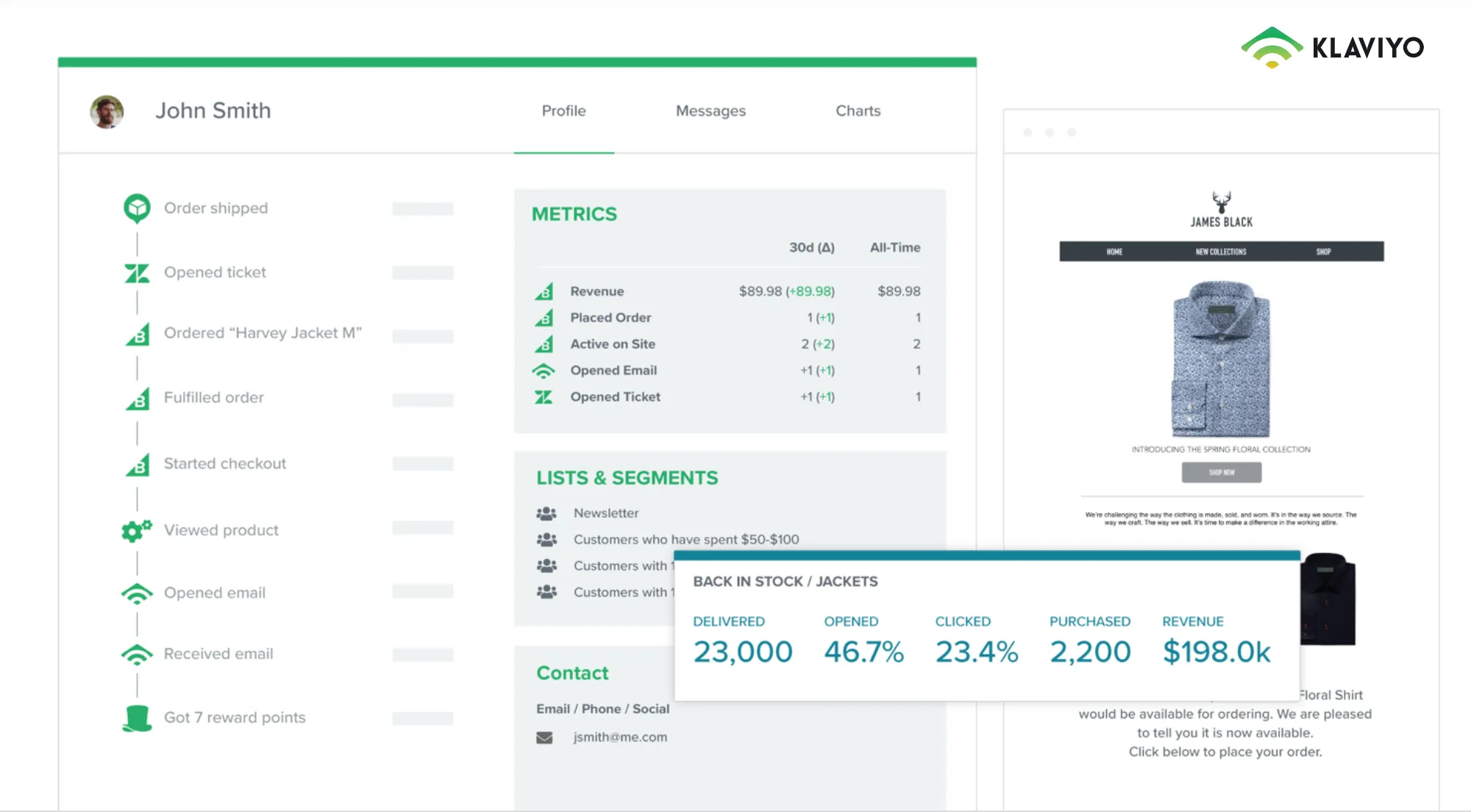Click the Opened Ticket metric Zendesk icon
Viewport: 1471px width, 812px height.
(x=544, y=397)
